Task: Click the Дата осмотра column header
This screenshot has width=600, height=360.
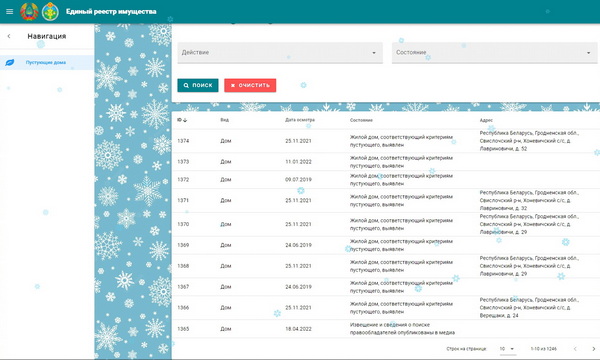Action: pos(300,120)
